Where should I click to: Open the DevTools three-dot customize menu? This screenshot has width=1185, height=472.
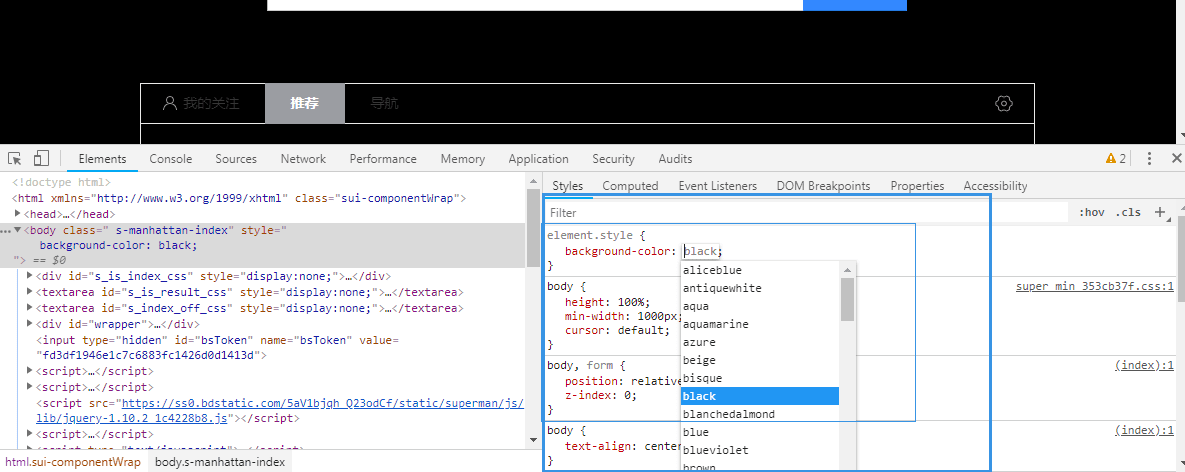click(1149, 159)
